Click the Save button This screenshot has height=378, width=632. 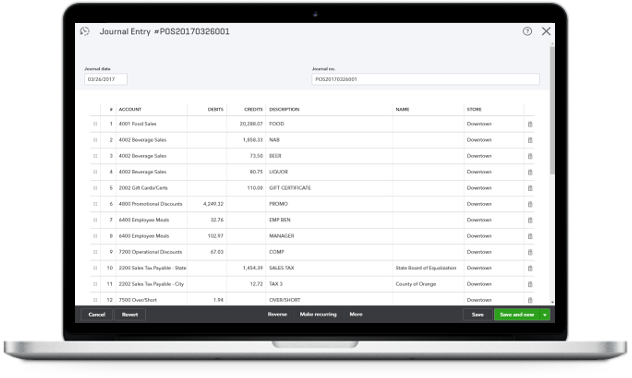[478, 315]
